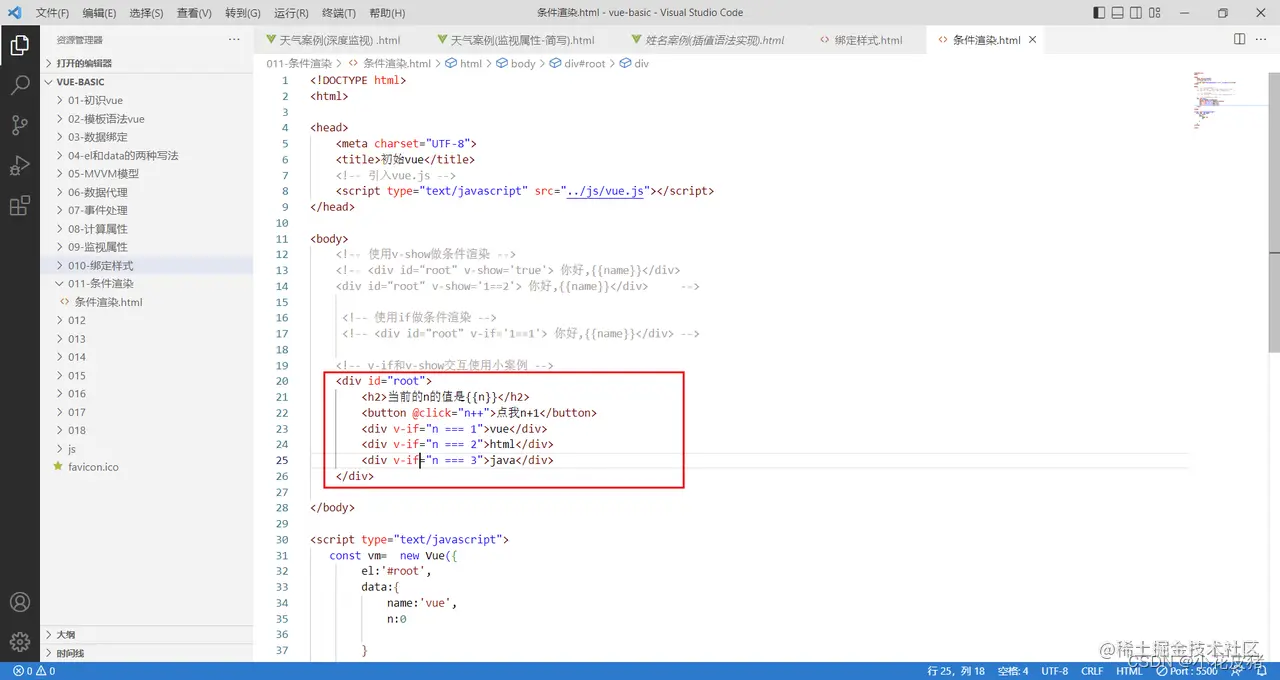Open editor more actions ellipsis

1263,40
